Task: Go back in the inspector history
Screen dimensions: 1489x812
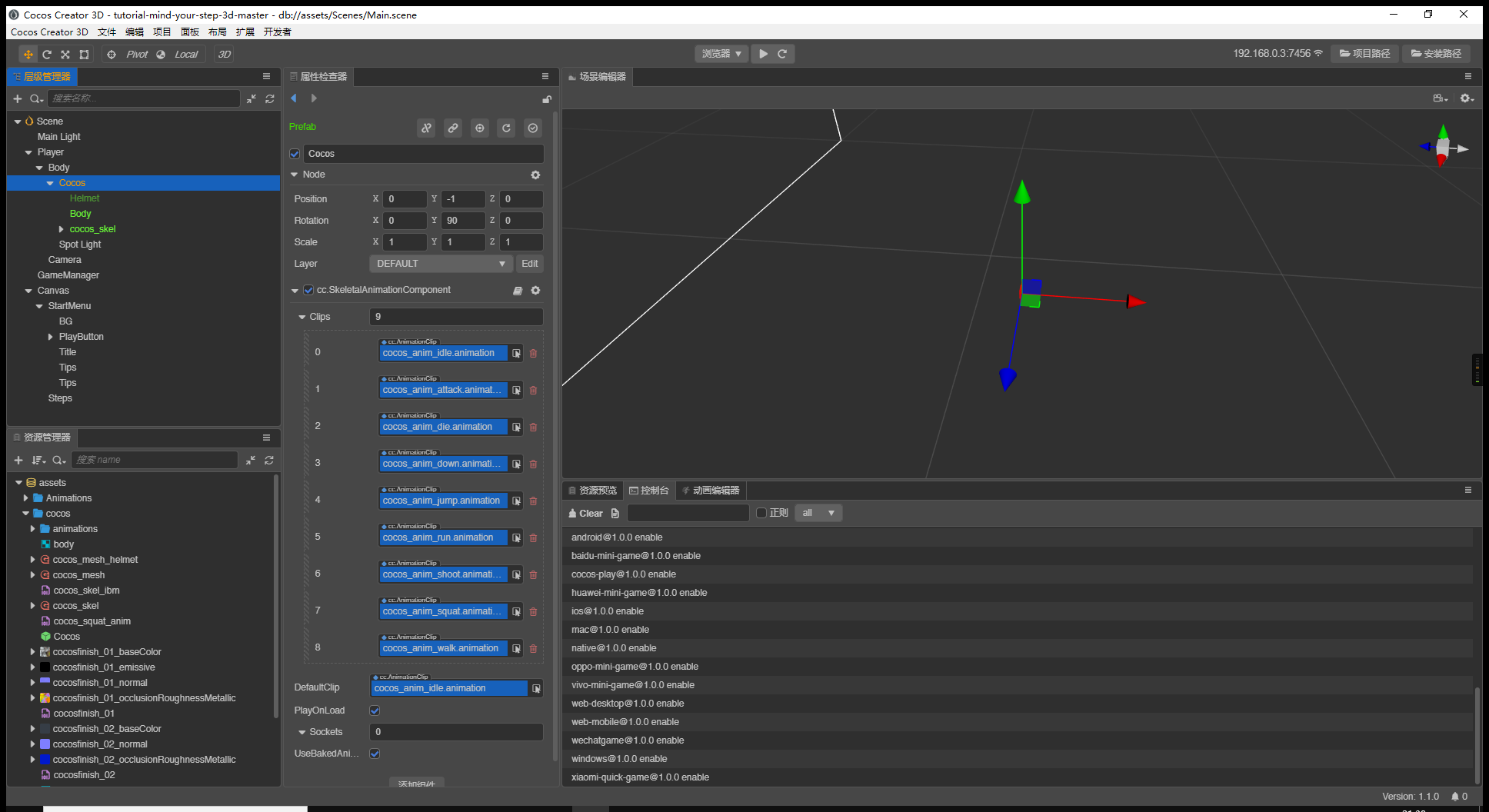Action: click(x=294, y=98)
